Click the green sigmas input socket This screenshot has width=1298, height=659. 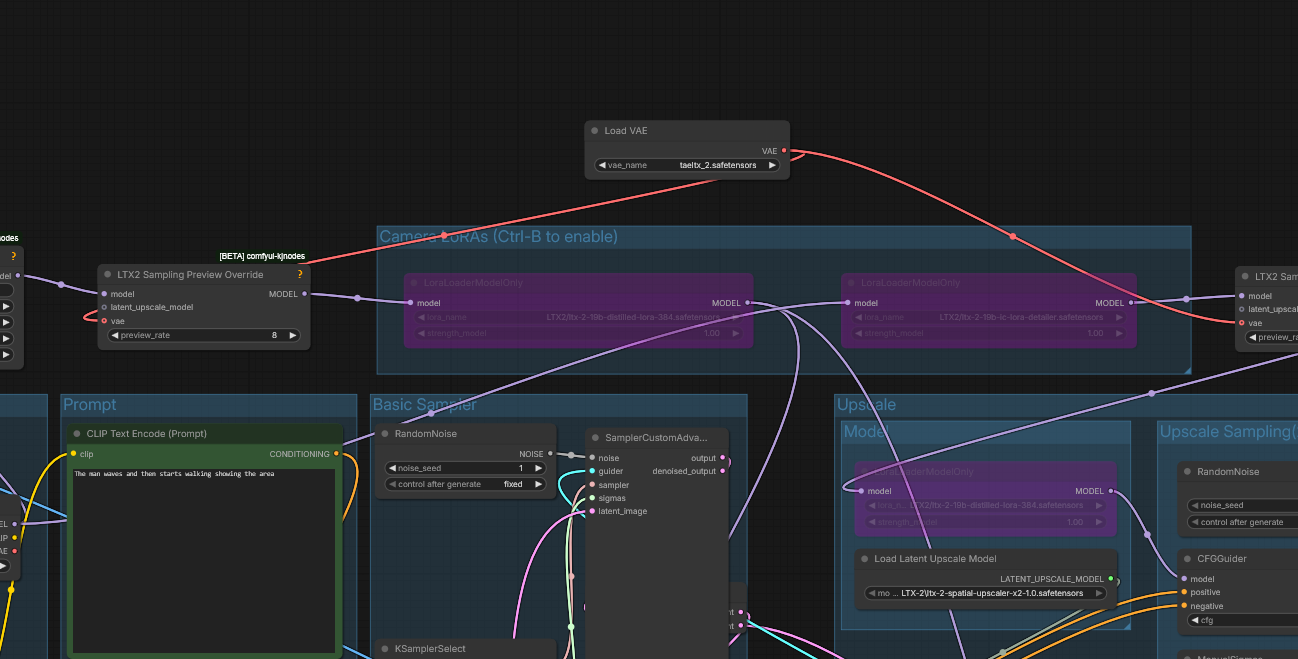tap(592, 498)
